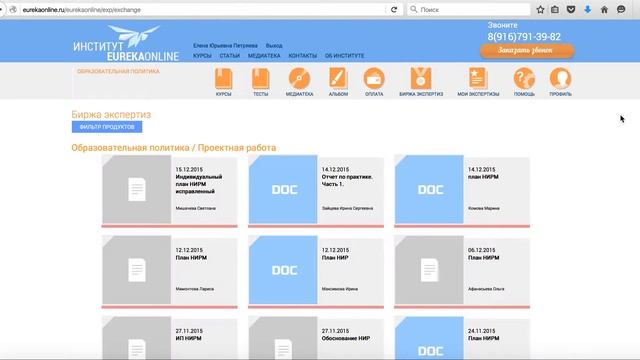Image resolution: width=640 pixels, height=360 pixels.
Task: Open Об институте in top navigation
Action: (344, 56)
